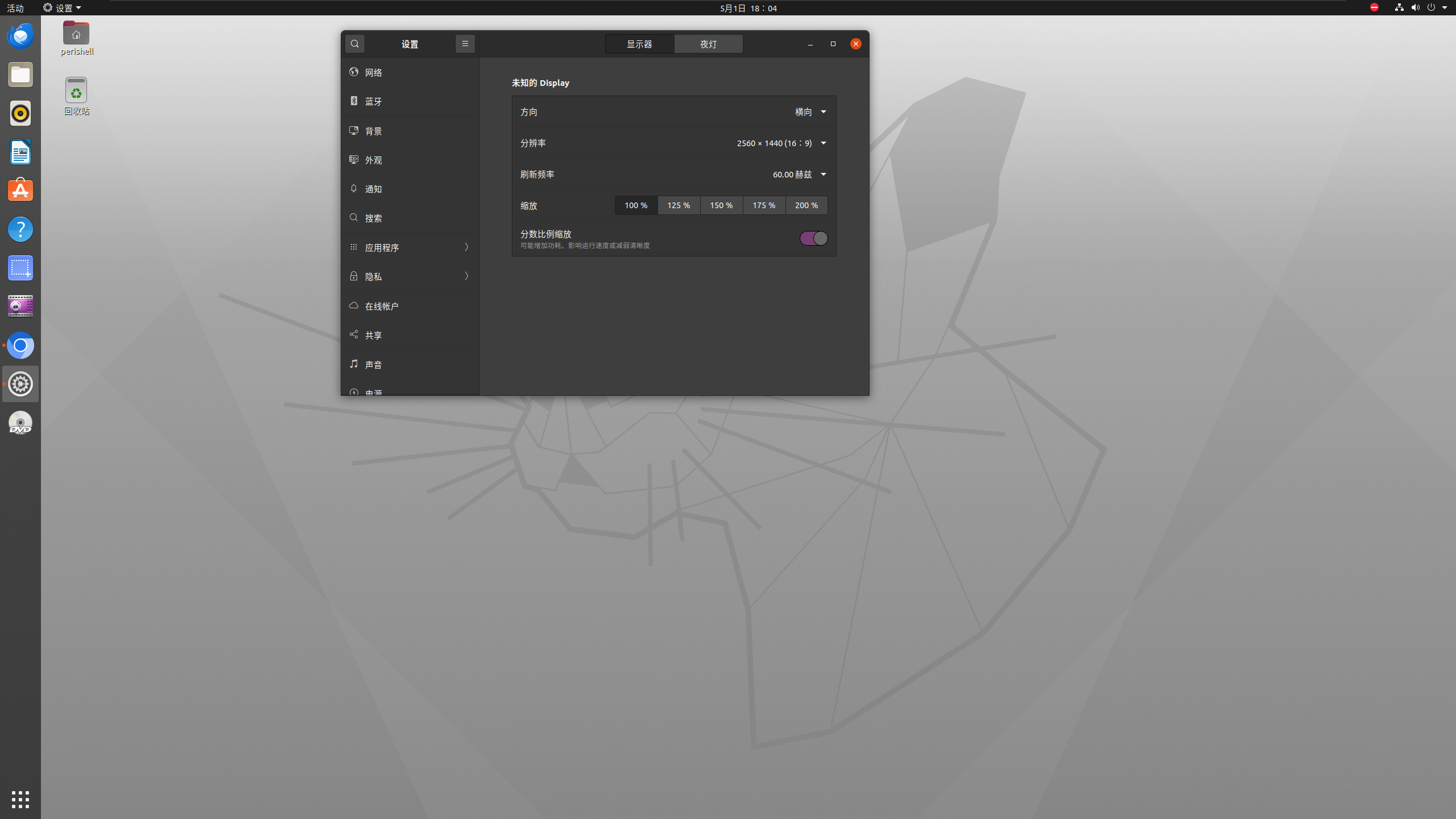Expand the Applications (应用程序) submenu
This screenshot has width=1456, height=819.
point(409,247)
